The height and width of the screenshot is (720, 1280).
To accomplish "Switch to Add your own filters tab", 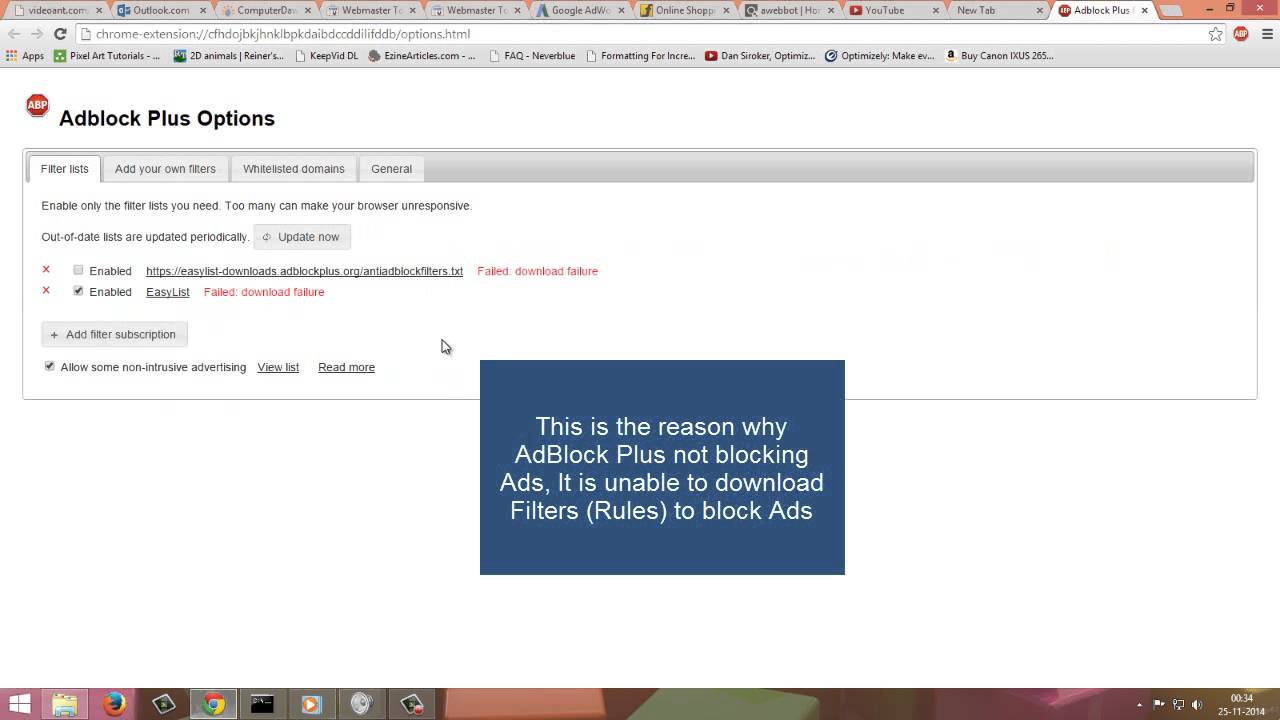I will (x=165, y=169).
